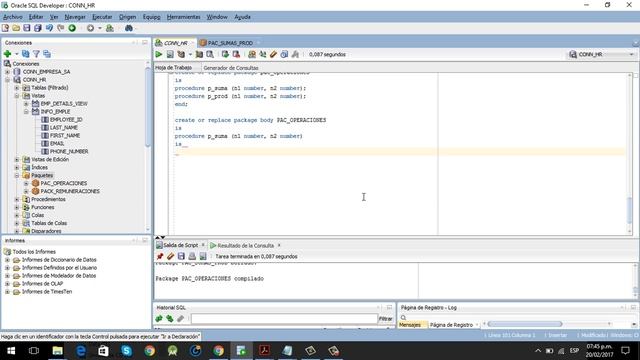640x360 pixels.
Task: Open the Windows notification center icon
Action: point(625,351)
